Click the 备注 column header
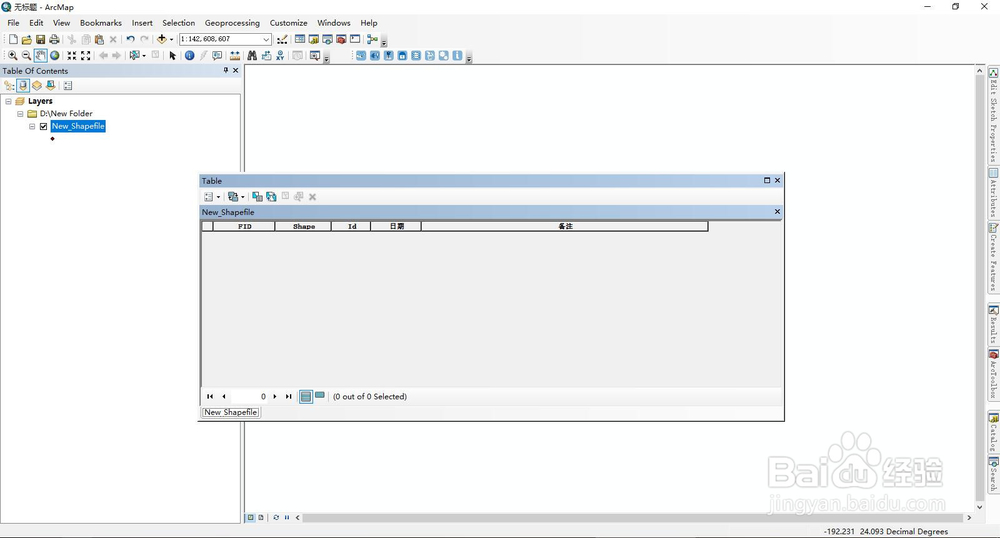Image resolution: width=1000 pixels, height=538 pixels. click(x=565, y=226)
